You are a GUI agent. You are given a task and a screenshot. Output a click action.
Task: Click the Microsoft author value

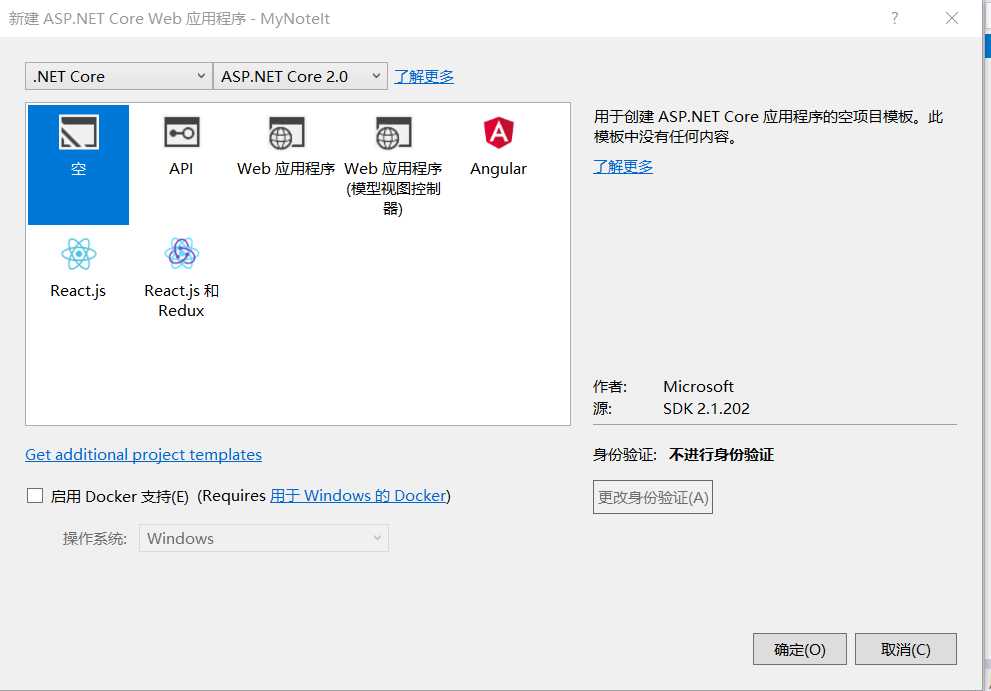[x=698, y=386]
